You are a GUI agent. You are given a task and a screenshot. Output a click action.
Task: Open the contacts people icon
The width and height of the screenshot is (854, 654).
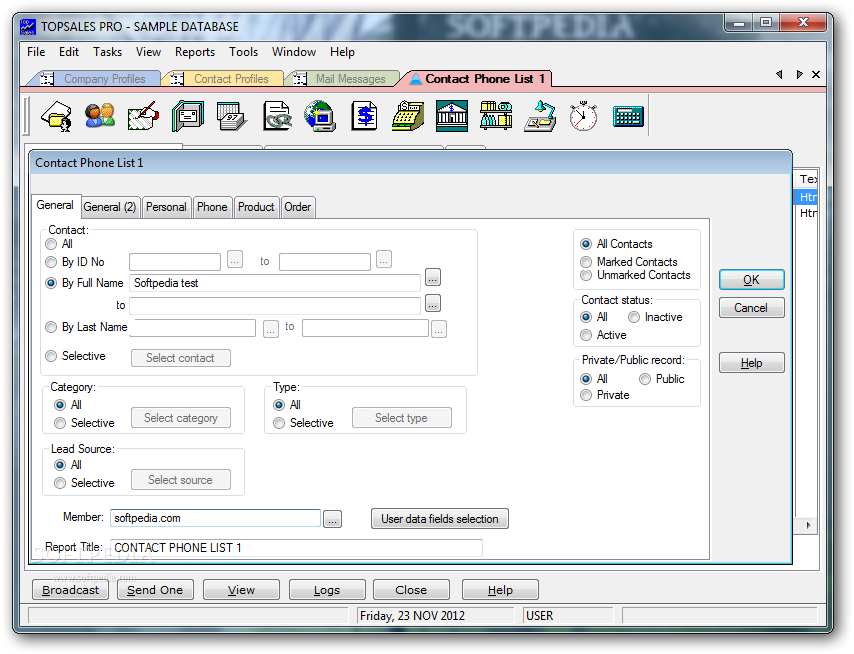100,116
